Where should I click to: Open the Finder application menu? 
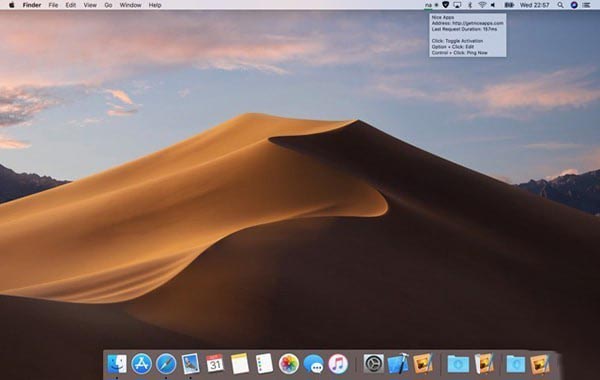point(32,5)
